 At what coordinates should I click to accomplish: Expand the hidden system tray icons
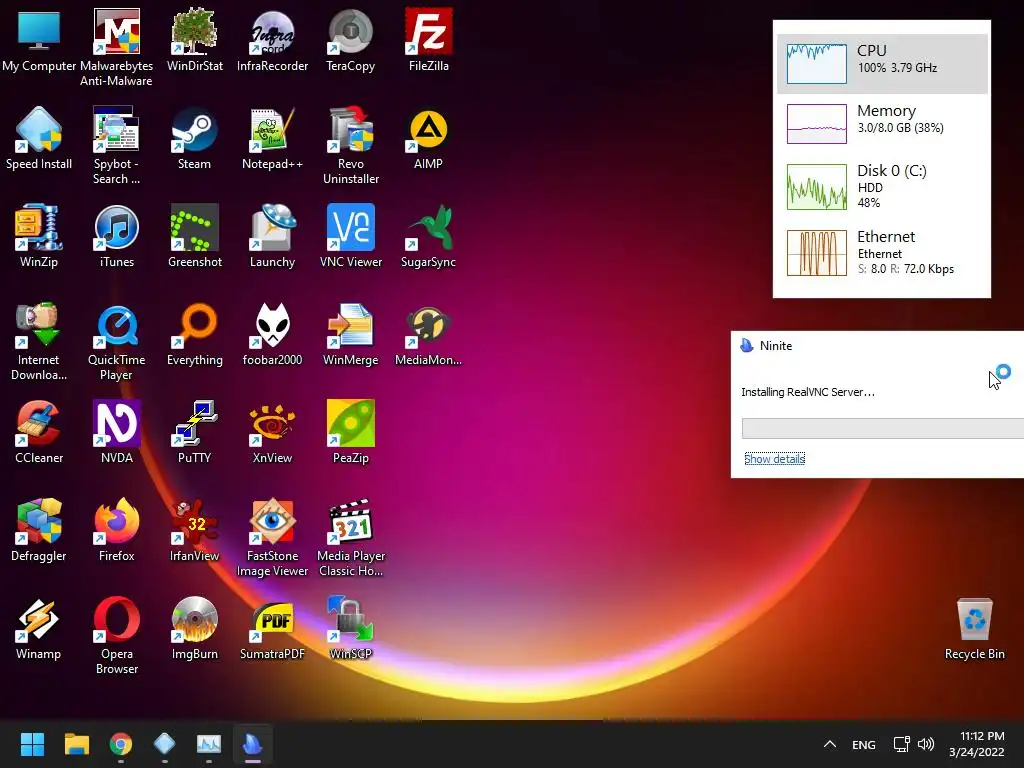pyautogui.click(x=830, y=744)
